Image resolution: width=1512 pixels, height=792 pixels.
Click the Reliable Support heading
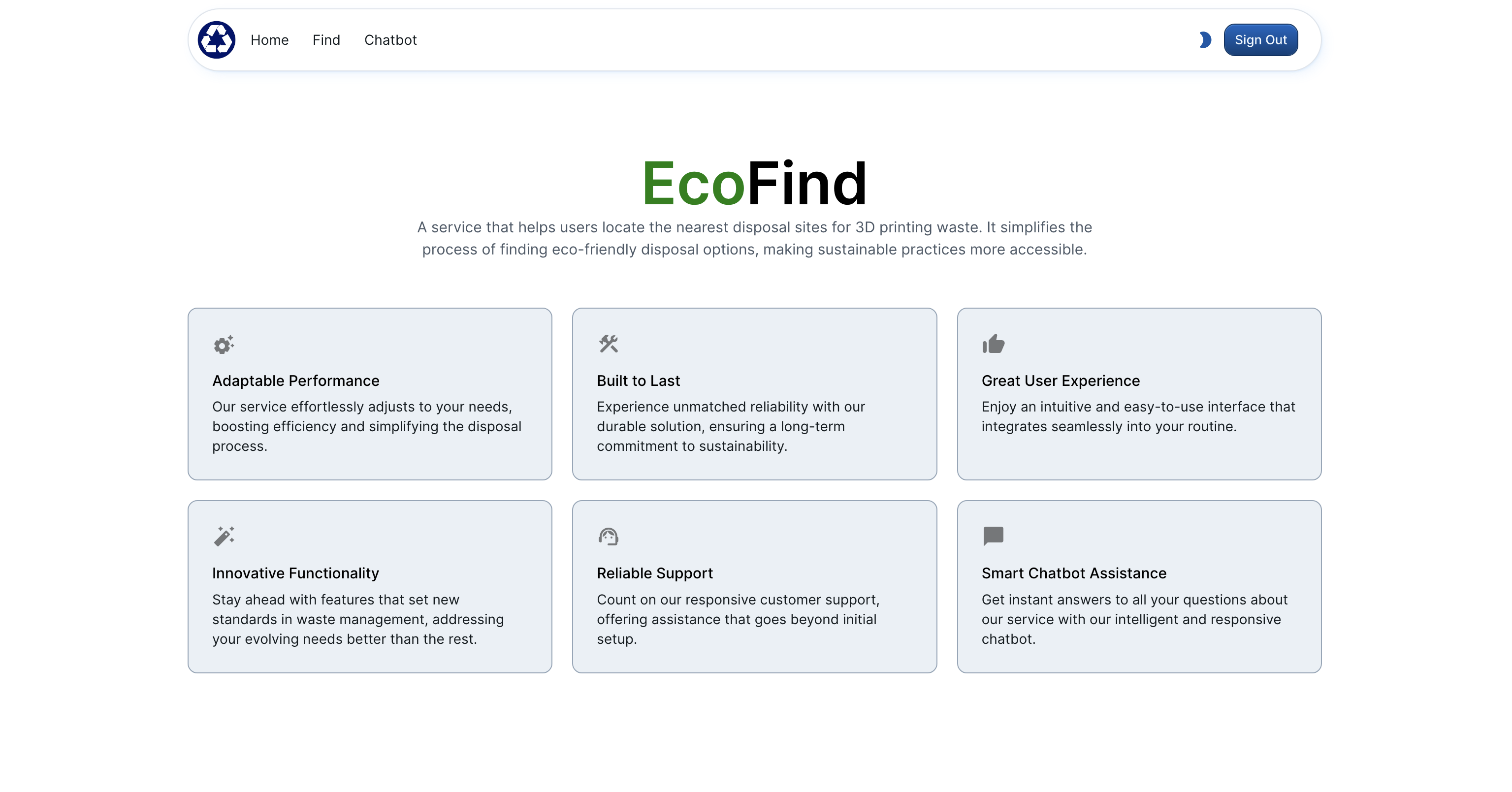(654, 573)
